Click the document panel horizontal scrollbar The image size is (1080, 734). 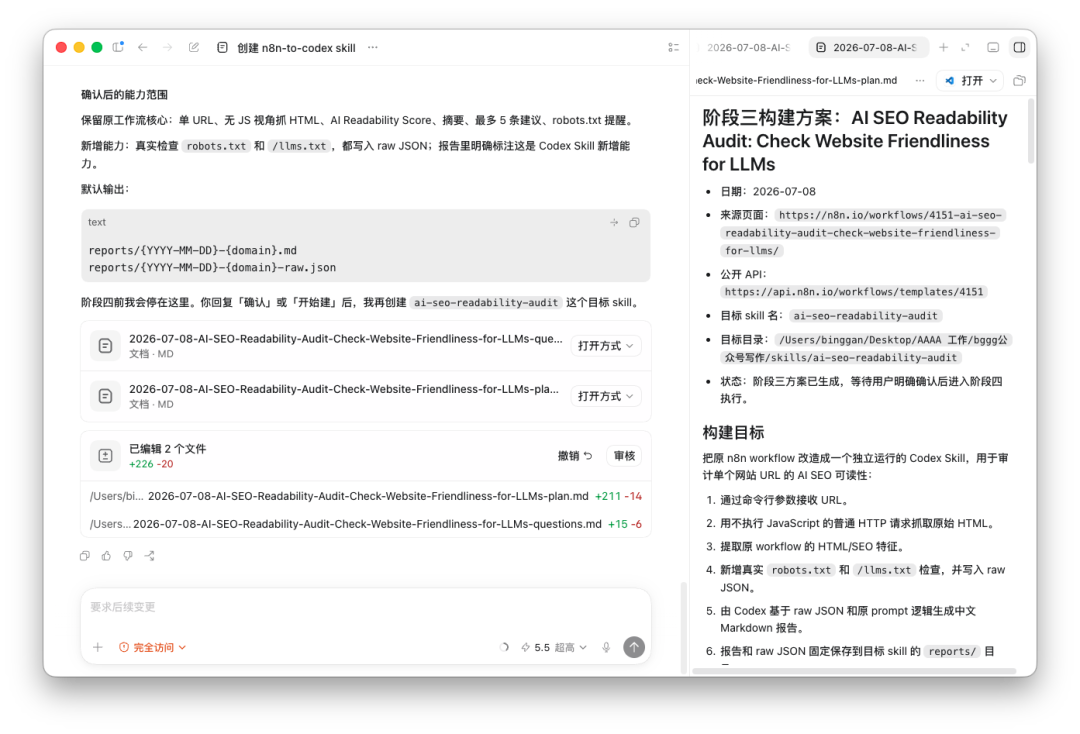coord(854,671)
